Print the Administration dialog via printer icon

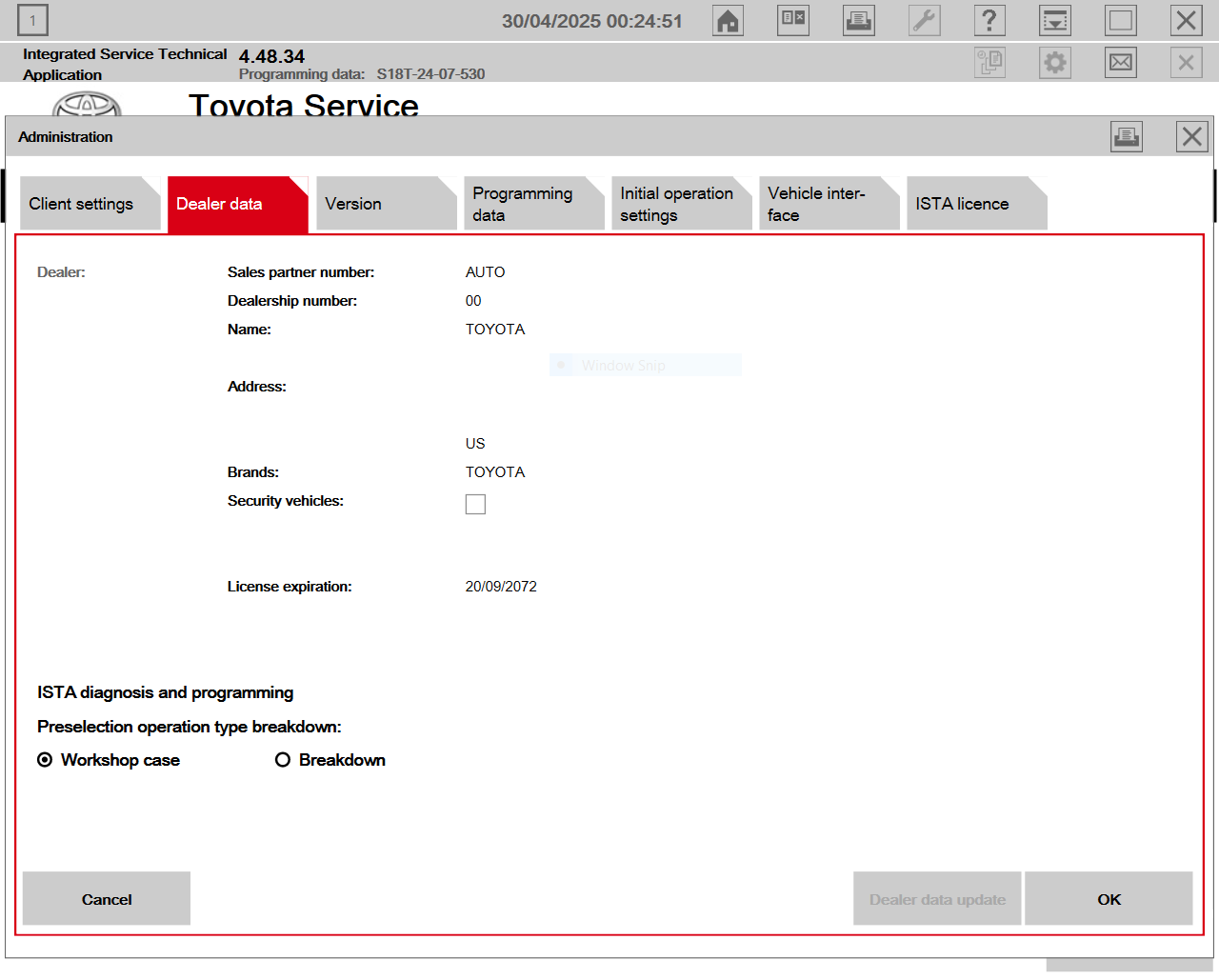[1127, 137]
